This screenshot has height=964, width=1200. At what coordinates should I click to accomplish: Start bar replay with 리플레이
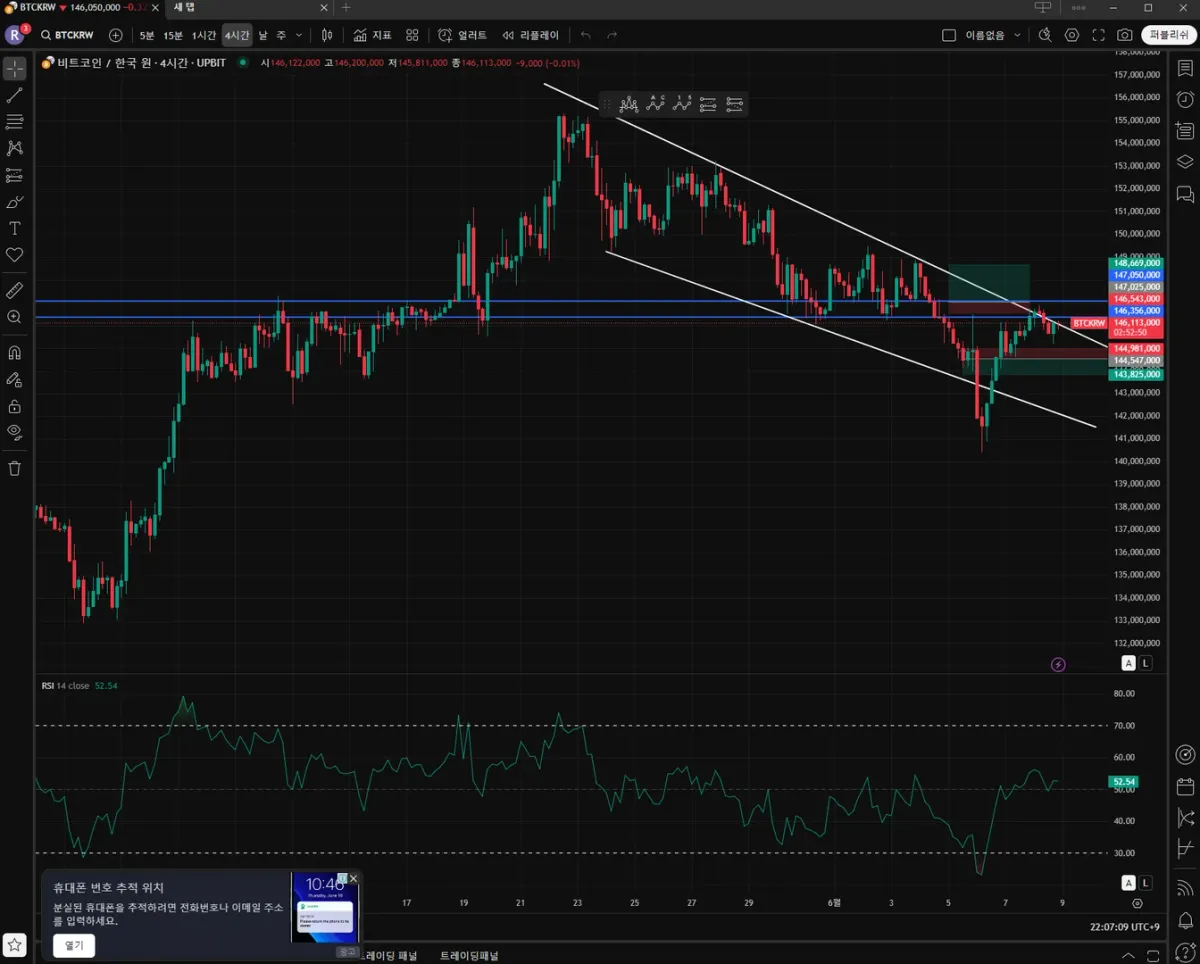[x=531, y=35]
